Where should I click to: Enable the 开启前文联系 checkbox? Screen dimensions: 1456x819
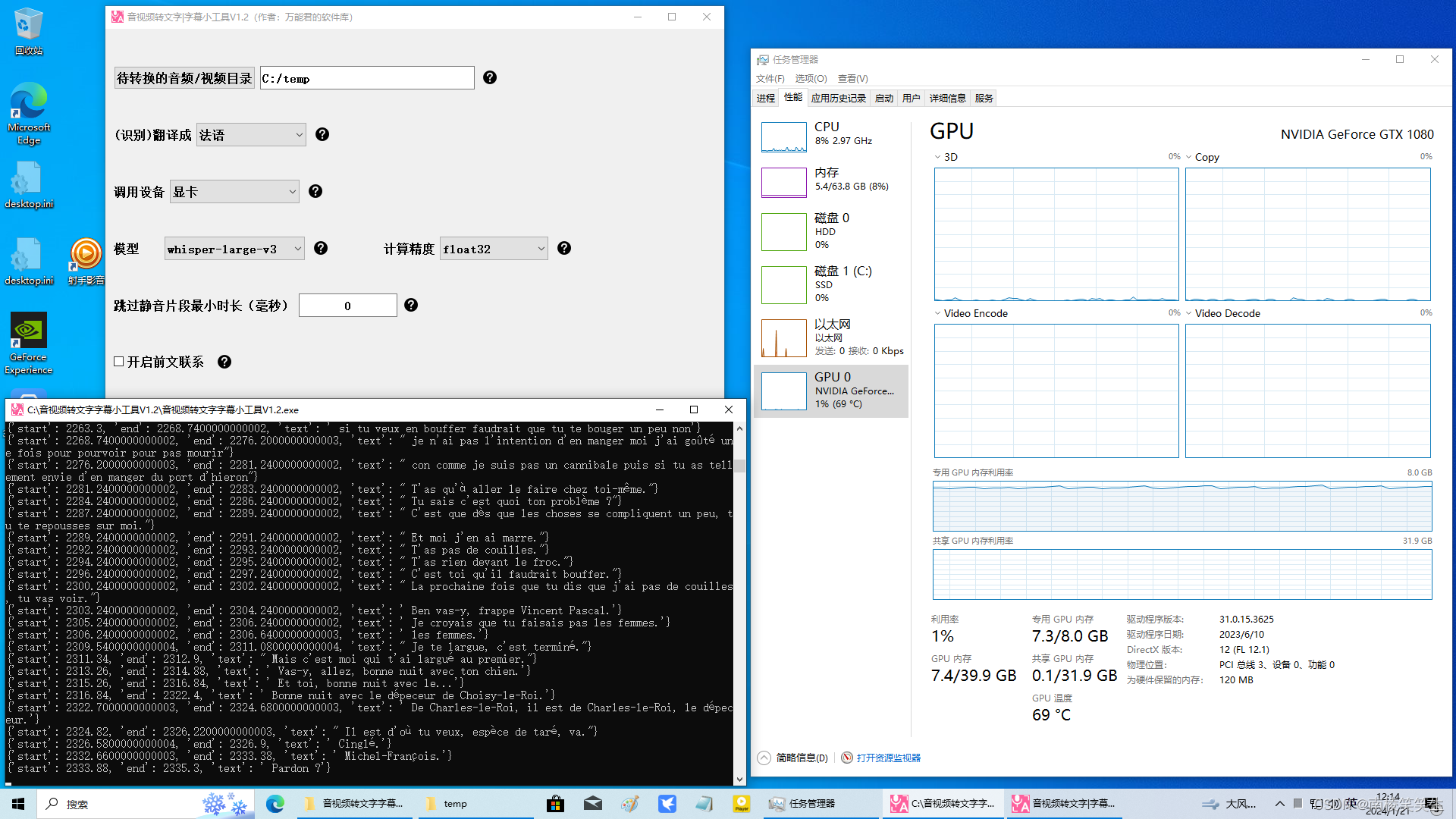point(119,362)
